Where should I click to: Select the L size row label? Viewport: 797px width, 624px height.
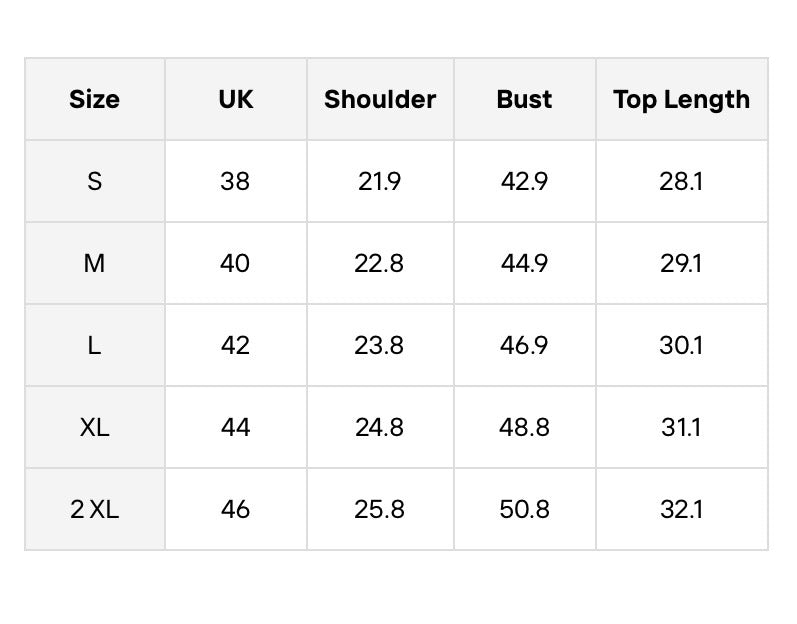(x=95, y=346)
